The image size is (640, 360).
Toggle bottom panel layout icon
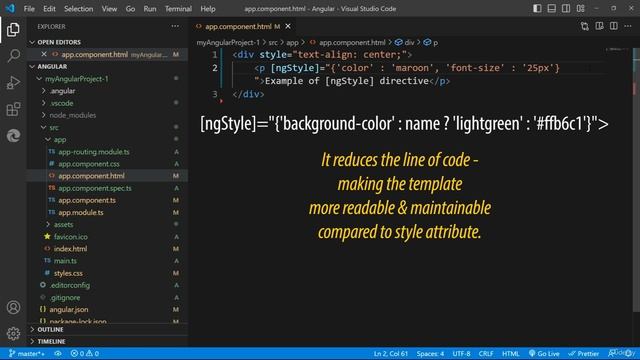(551, 9)
